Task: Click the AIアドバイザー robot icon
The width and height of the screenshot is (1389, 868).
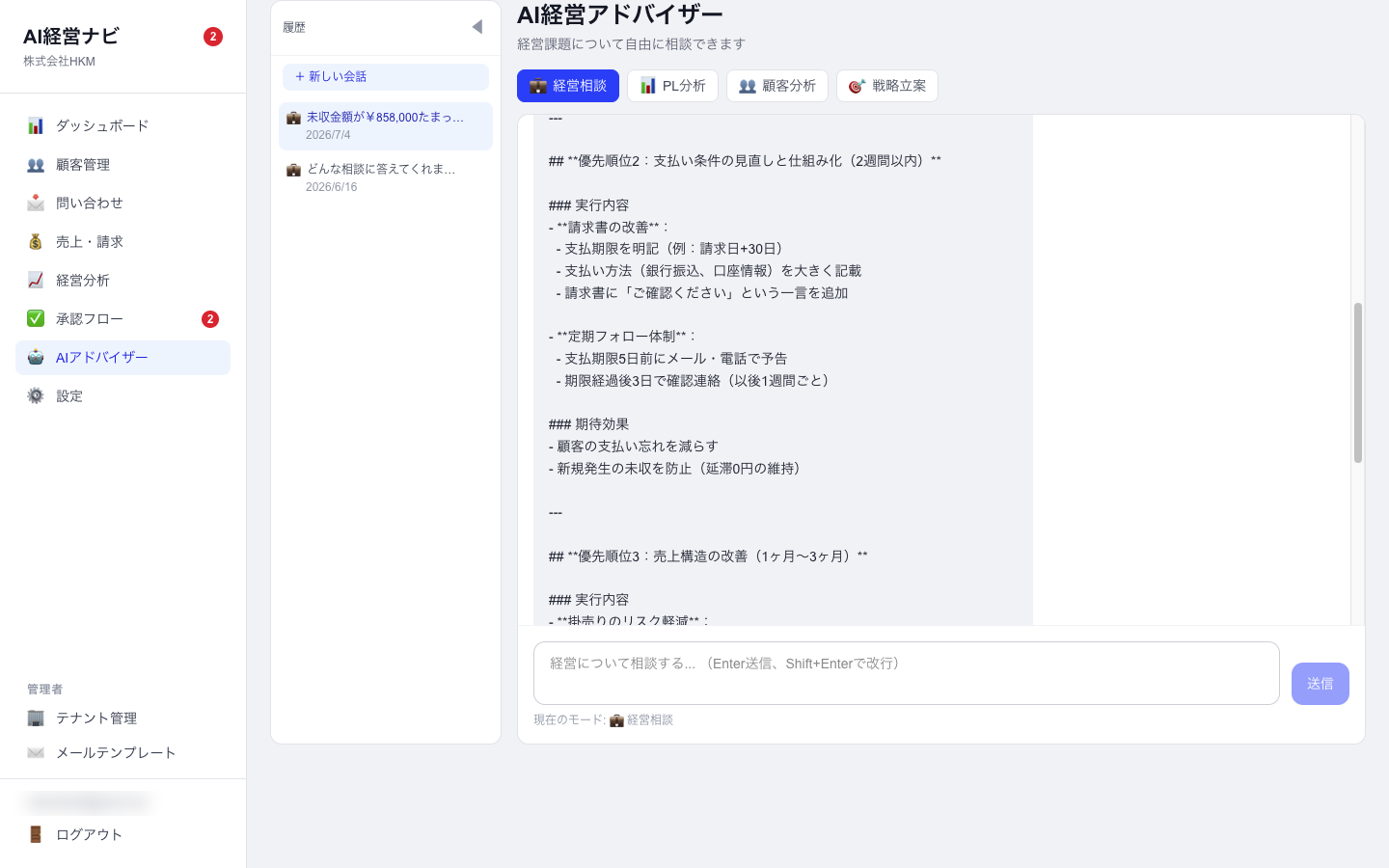Action: (x=36, y=357)
